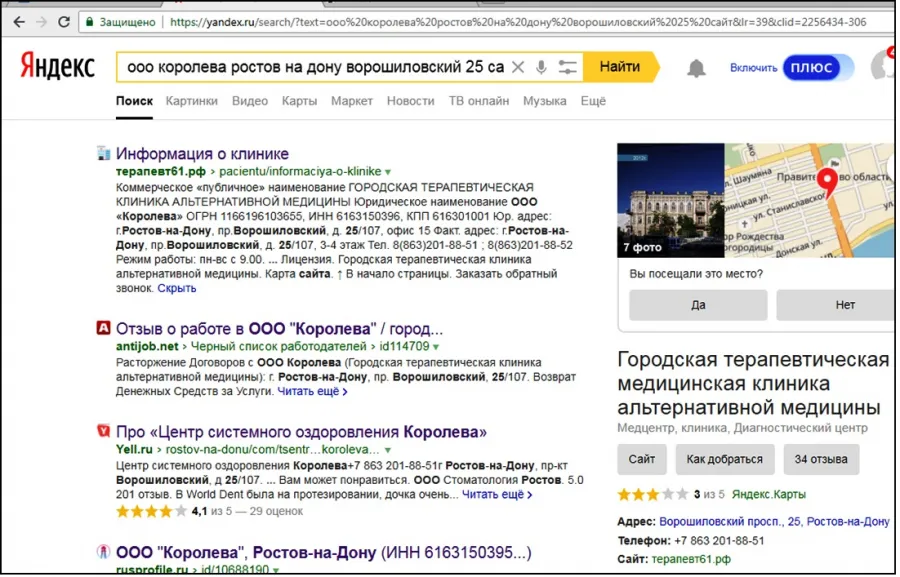The image size is (900, 577).
Task: Click the rusprofile.ru result favicon
Action: click(x=103, y=552)
